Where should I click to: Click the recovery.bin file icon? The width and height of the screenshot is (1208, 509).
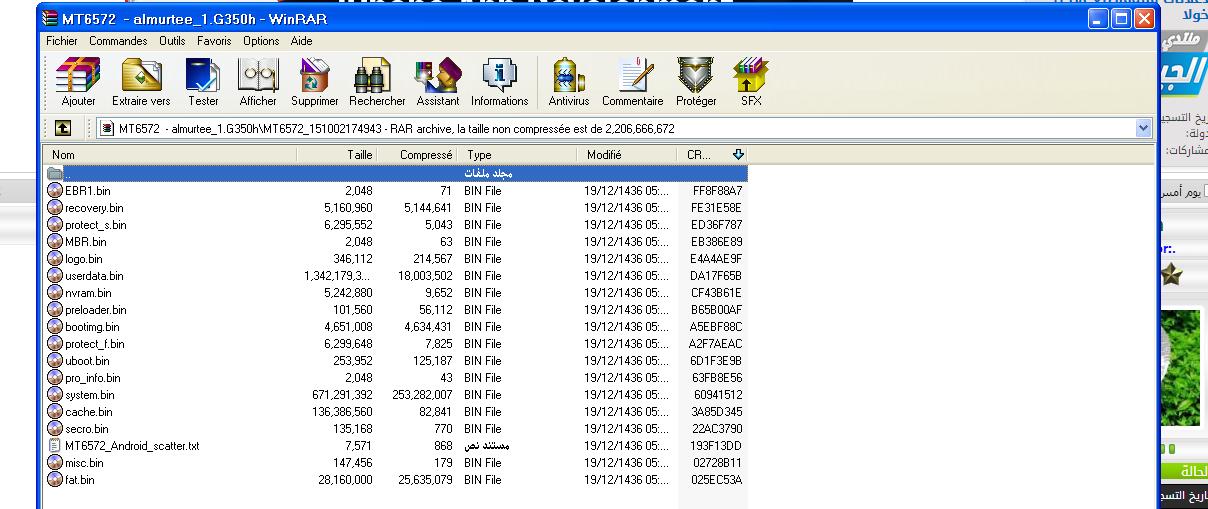point(55,207)
